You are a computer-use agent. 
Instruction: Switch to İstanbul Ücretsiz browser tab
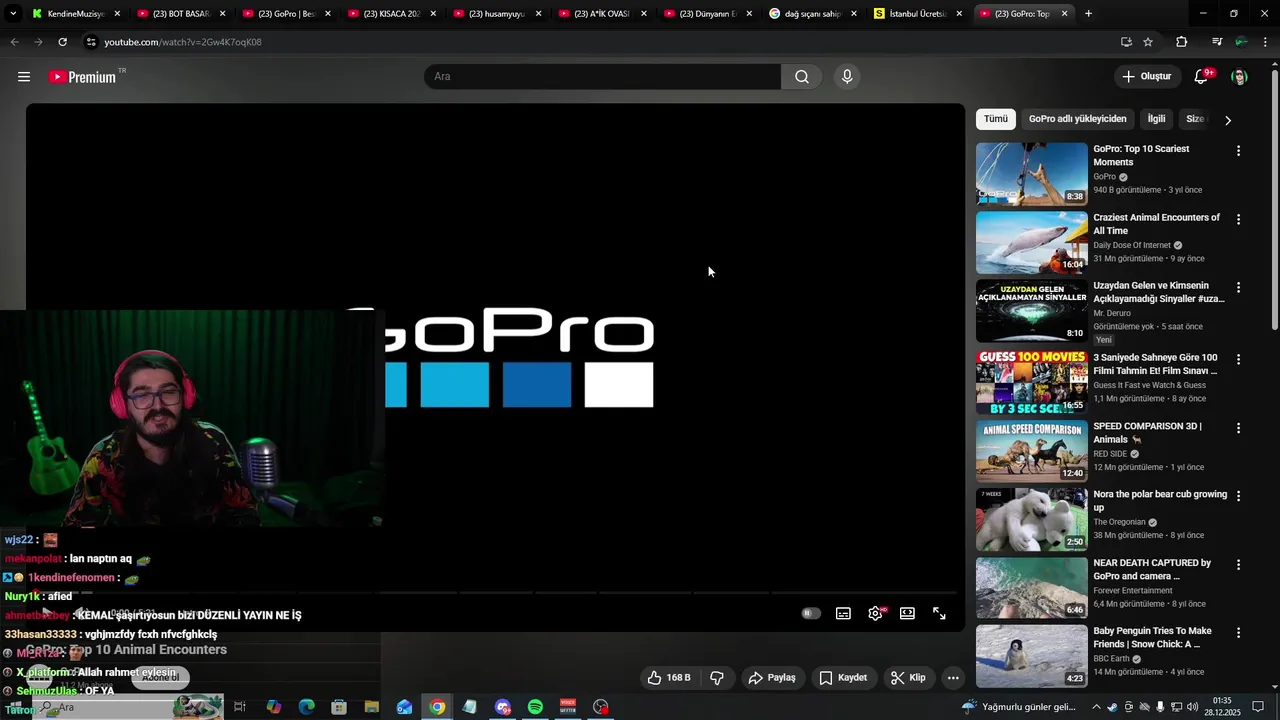pyautogui.click(x=918, y=14)
